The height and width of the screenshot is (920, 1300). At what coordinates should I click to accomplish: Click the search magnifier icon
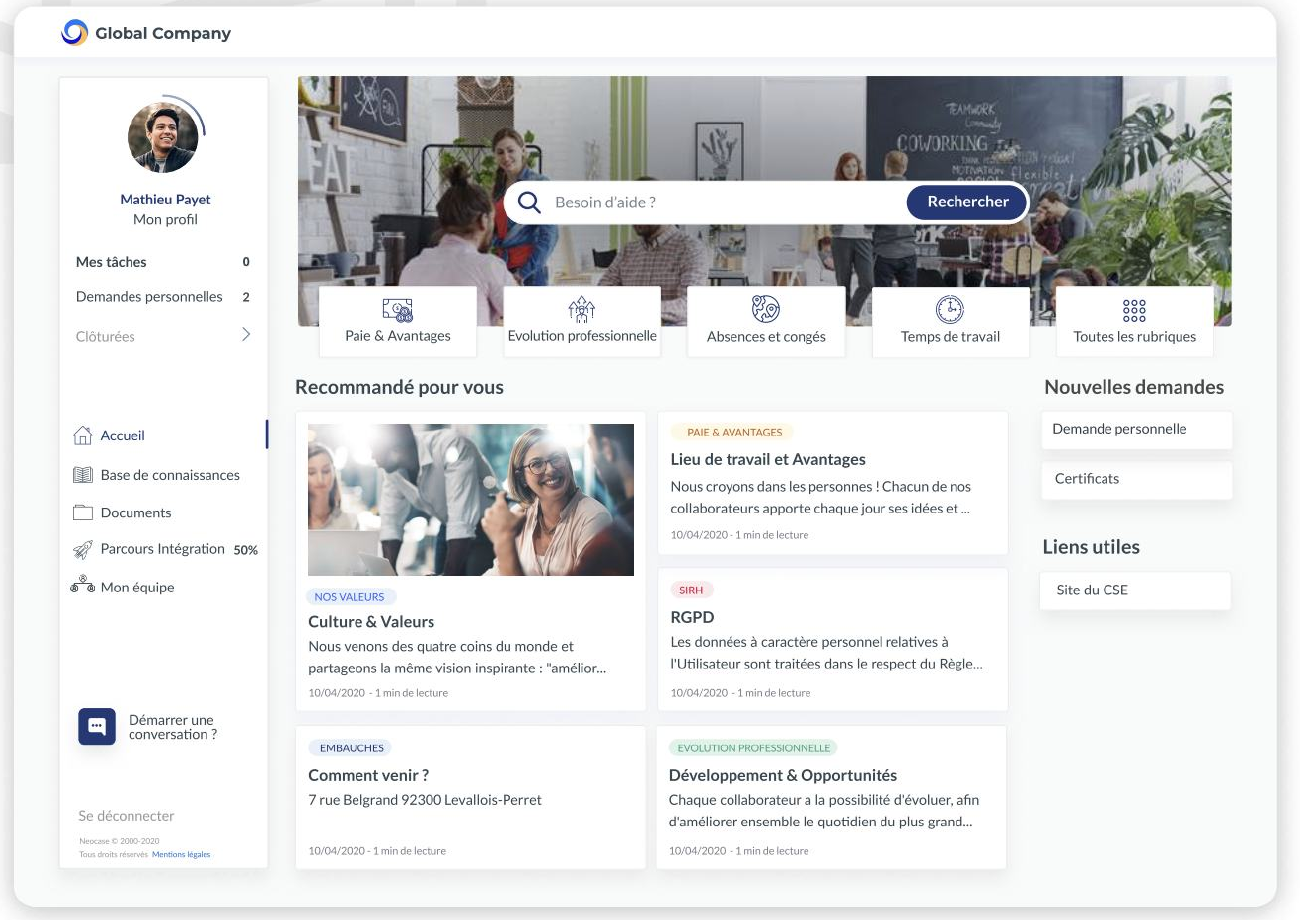point(529,203)
